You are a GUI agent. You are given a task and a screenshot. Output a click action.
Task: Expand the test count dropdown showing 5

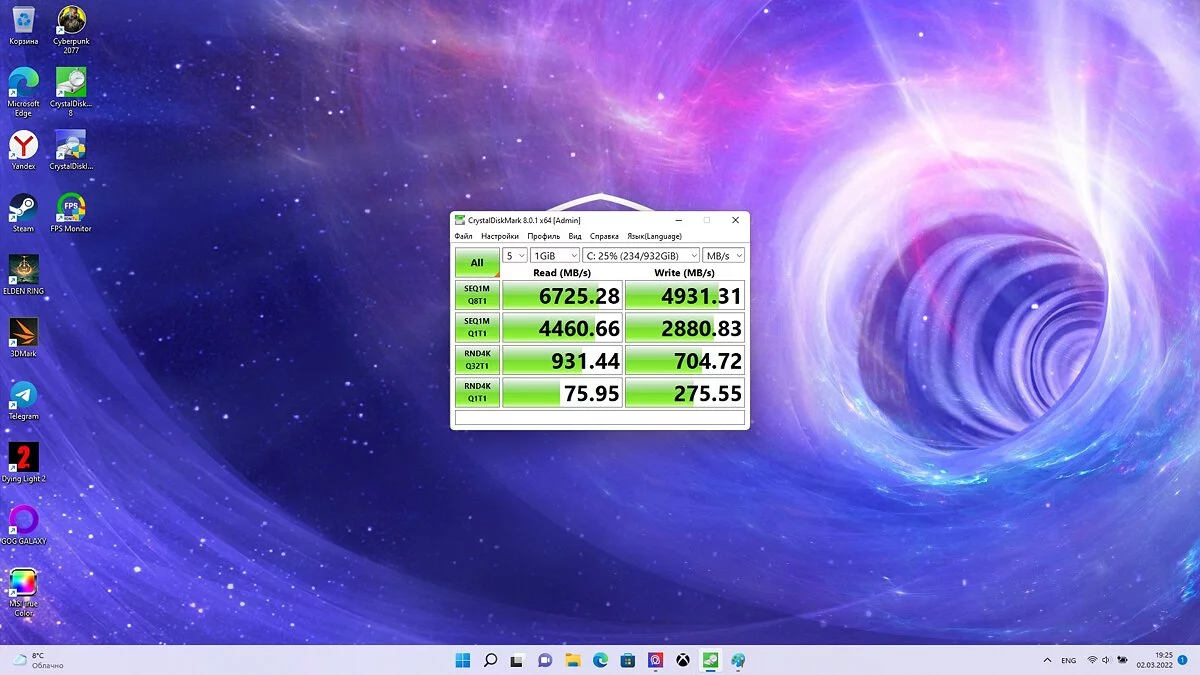[x=514, y=255]
